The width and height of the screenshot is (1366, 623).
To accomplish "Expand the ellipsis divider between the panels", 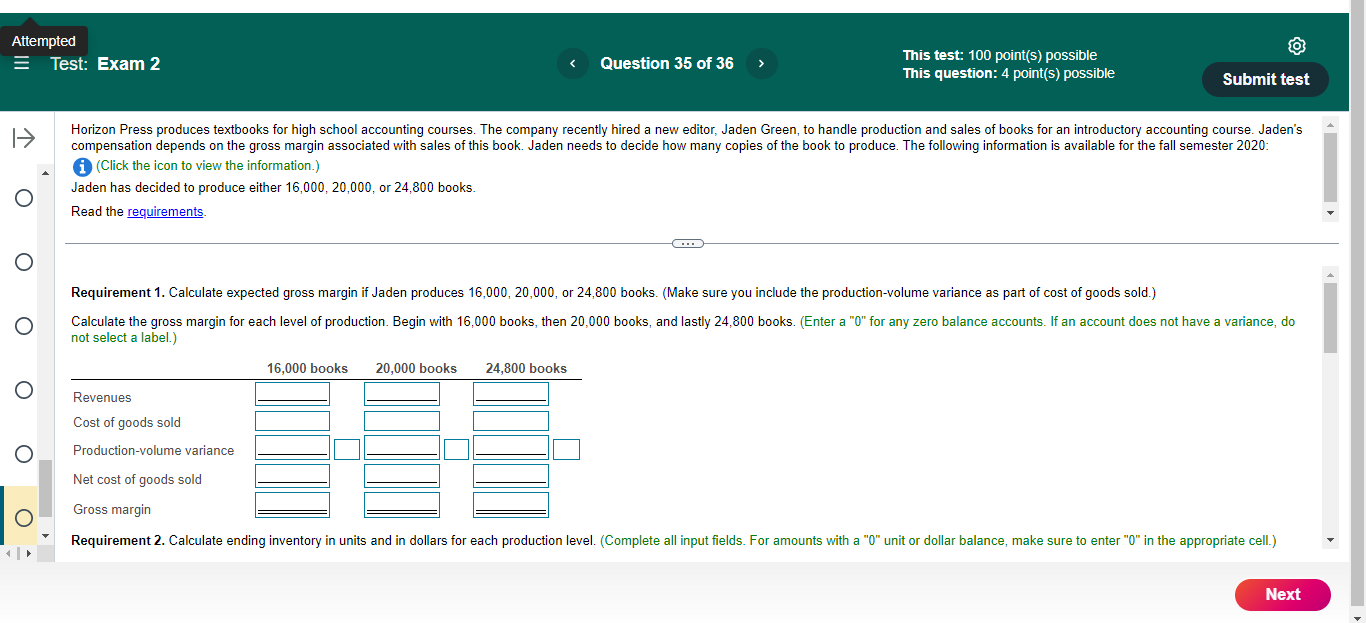I will [x=687, y=243].
